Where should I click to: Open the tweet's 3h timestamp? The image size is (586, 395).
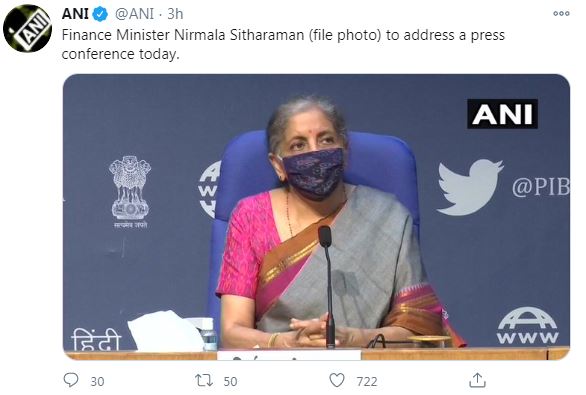coord(175,14)
